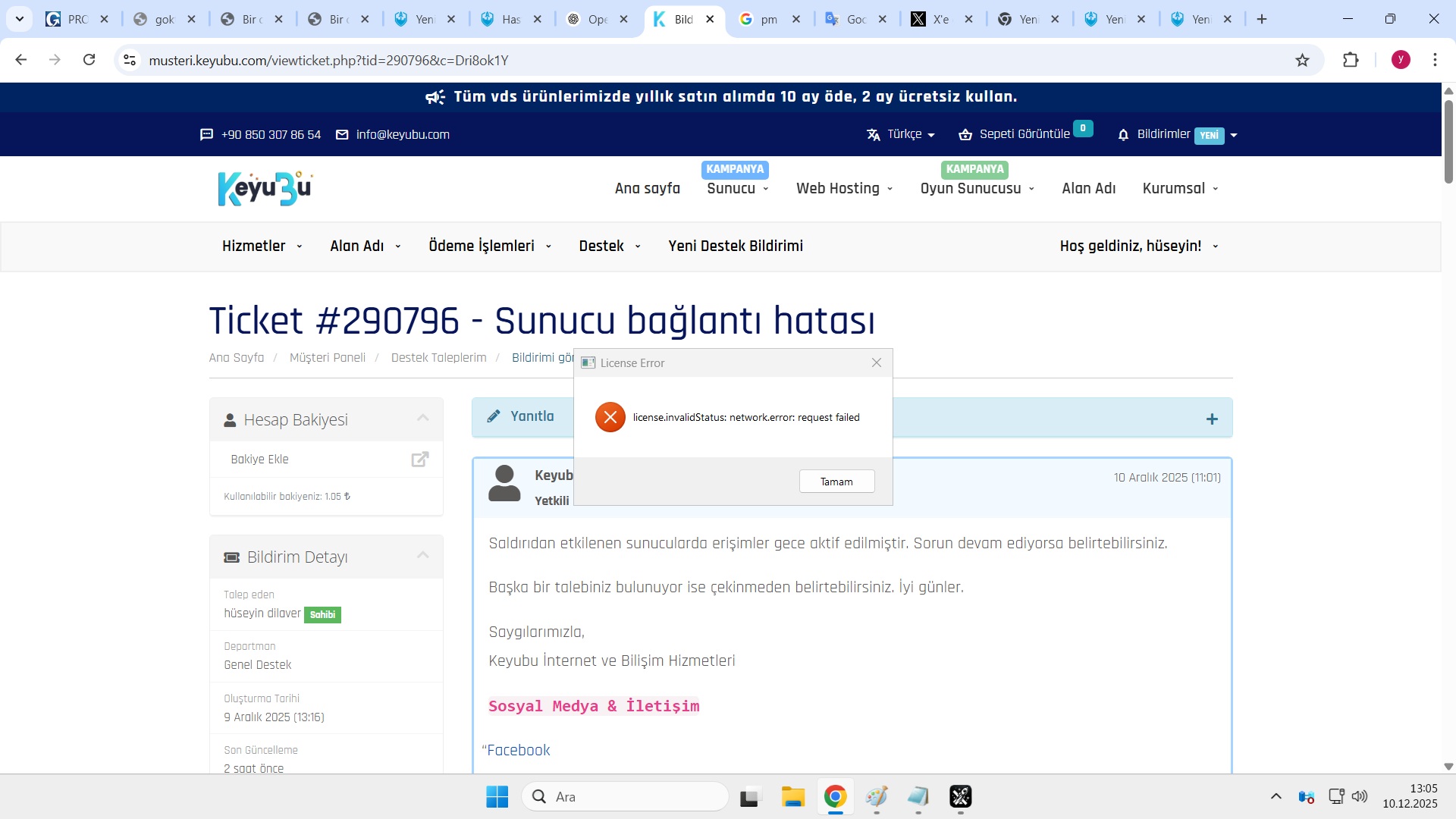Bookmark this page with star icon
Image resolution: width=1456 pixels, height=819 pixels.
(x=1302, y=60)
